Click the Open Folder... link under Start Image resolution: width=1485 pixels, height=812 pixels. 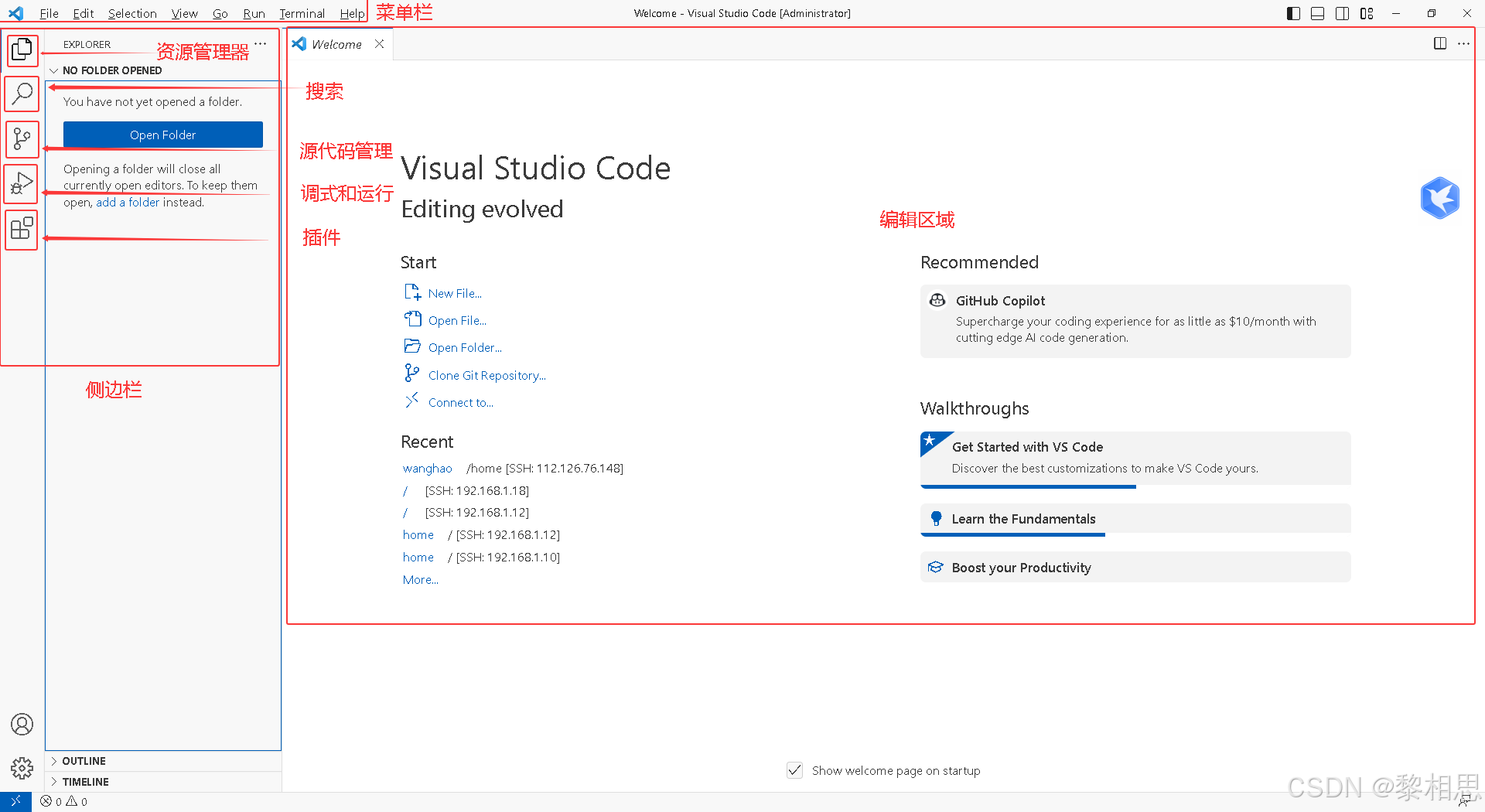[x=465, y=348]
